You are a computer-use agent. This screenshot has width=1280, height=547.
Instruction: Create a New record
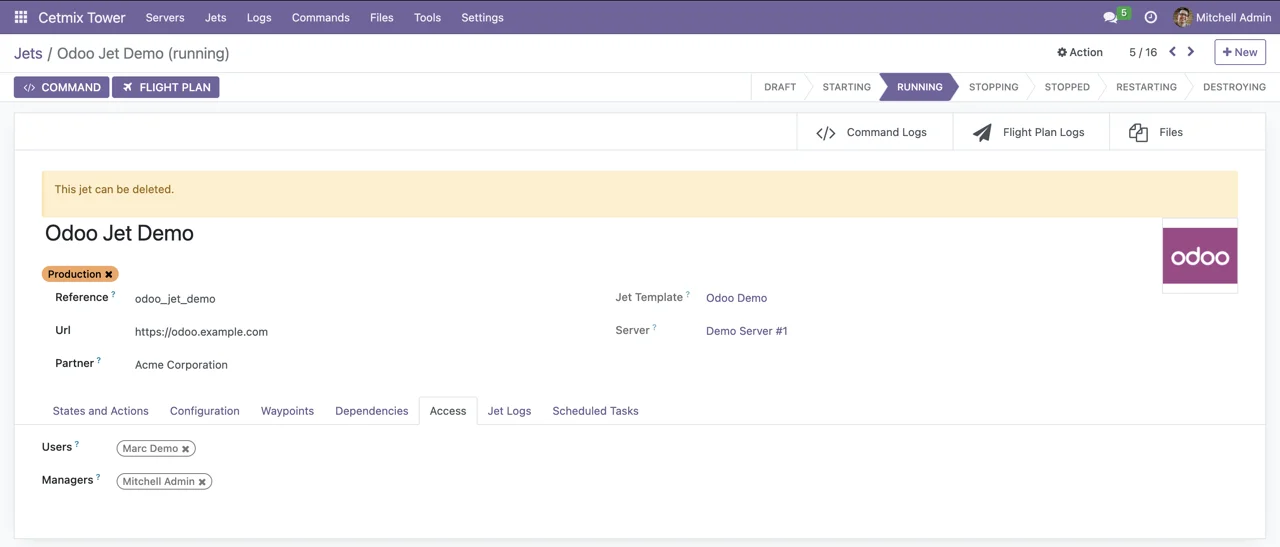coord(1240,52)
